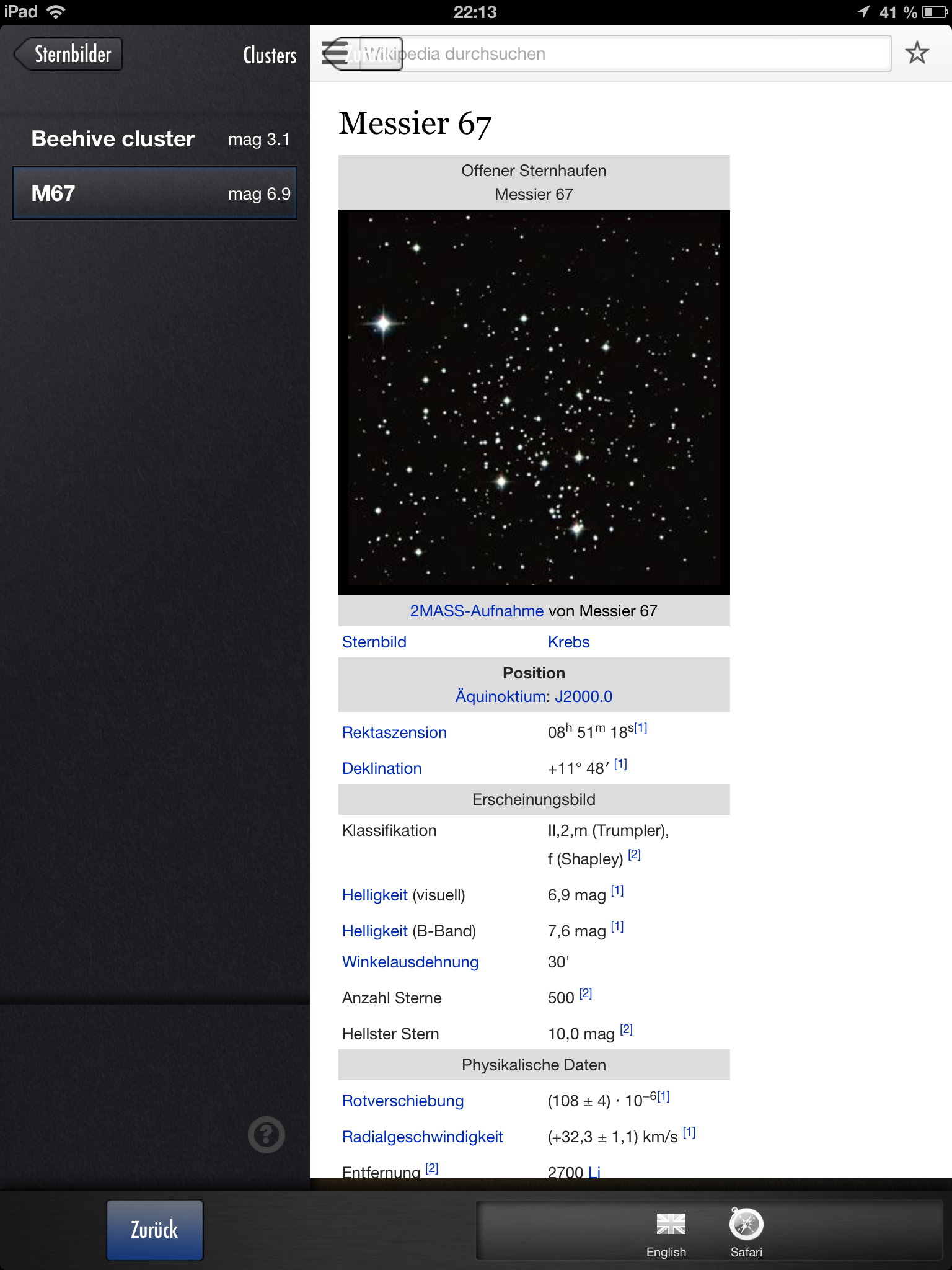
Task: Follow the Krebs constellation link
Action: coord(568,642)
